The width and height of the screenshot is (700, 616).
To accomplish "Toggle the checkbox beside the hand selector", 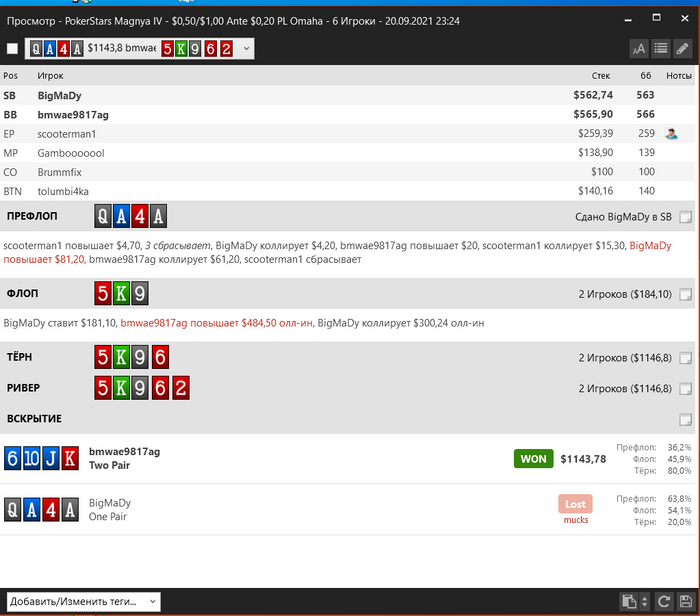I will pyautogui.click(x=12, y=49).
